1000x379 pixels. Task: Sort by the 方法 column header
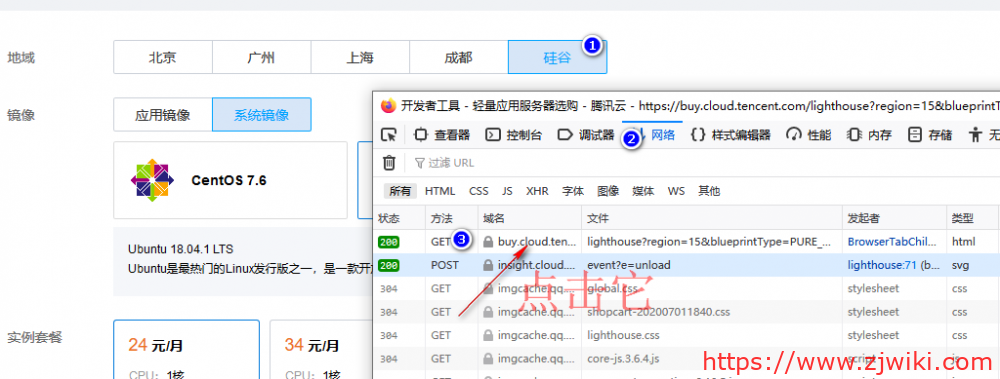(x=452, y=218)
